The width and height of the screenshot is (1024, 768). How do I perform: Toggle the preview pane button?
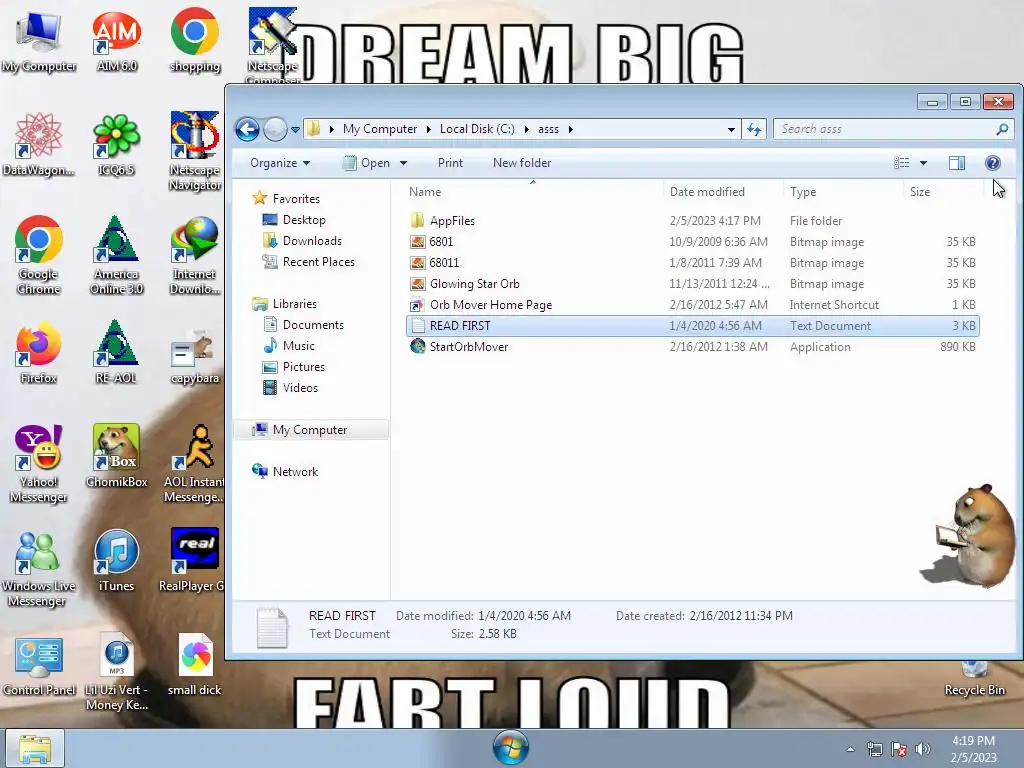(957, 163)
